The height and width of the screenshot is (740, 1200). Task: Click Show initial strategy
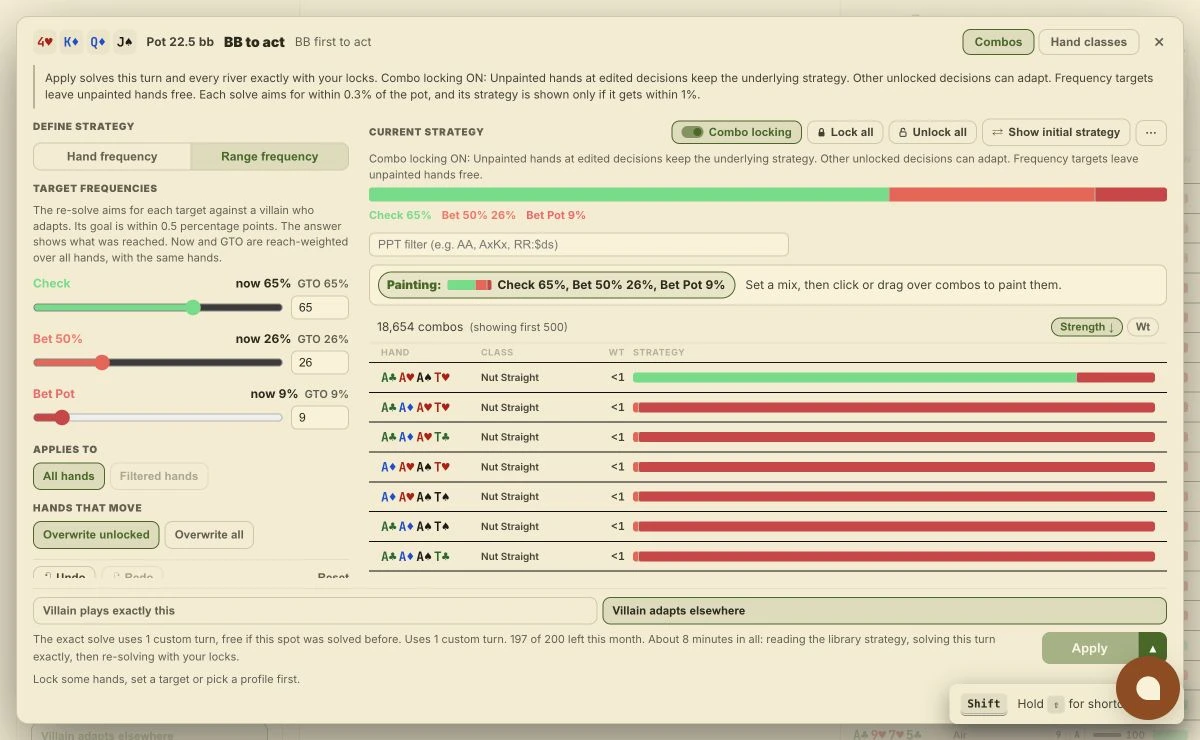[1056, 132]
